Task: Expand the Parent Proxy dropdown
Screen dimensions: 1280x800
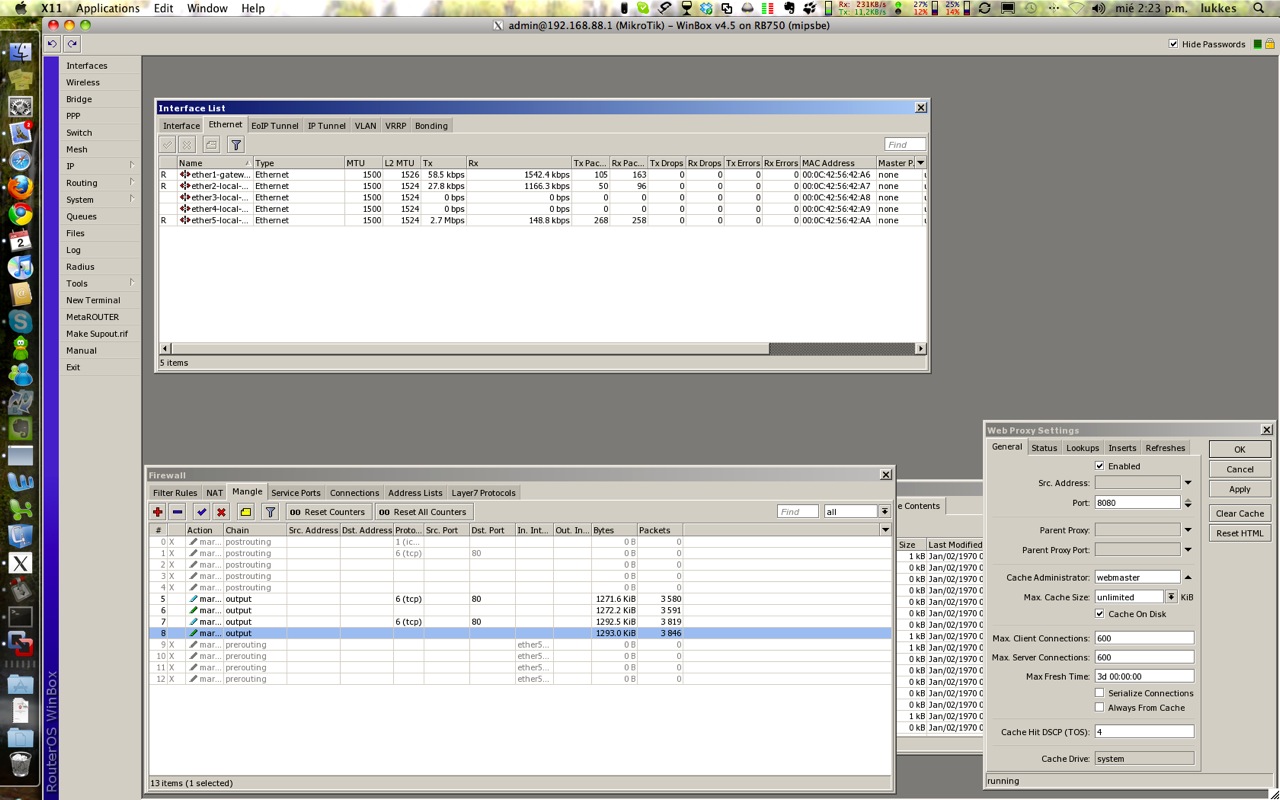Action: [x=1187, y=529]
